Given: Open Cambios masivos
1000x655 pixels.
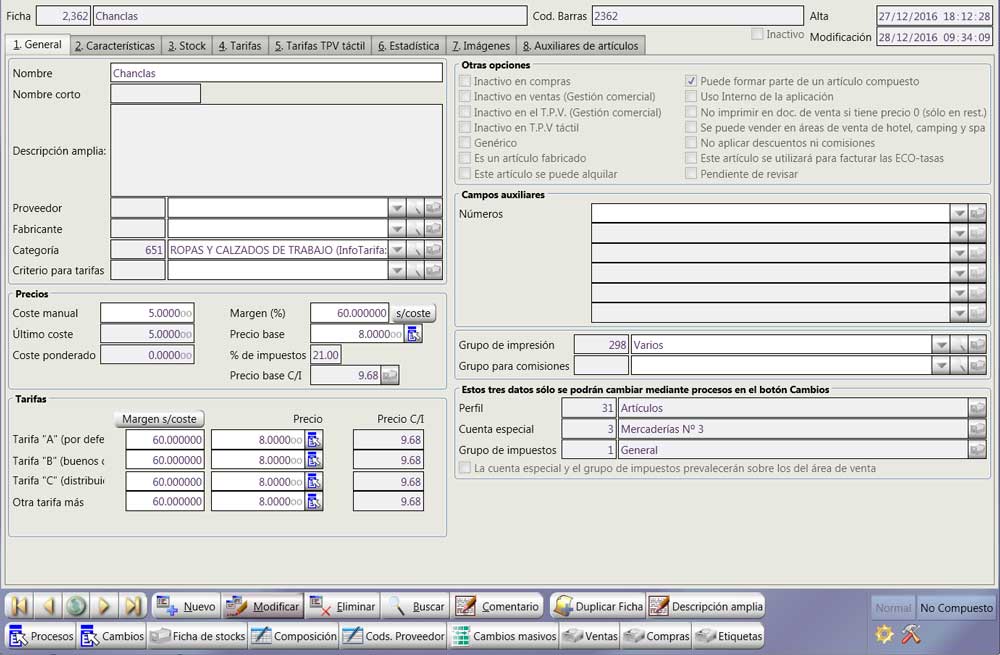Looking at the screenshot, I should (504, 636).
